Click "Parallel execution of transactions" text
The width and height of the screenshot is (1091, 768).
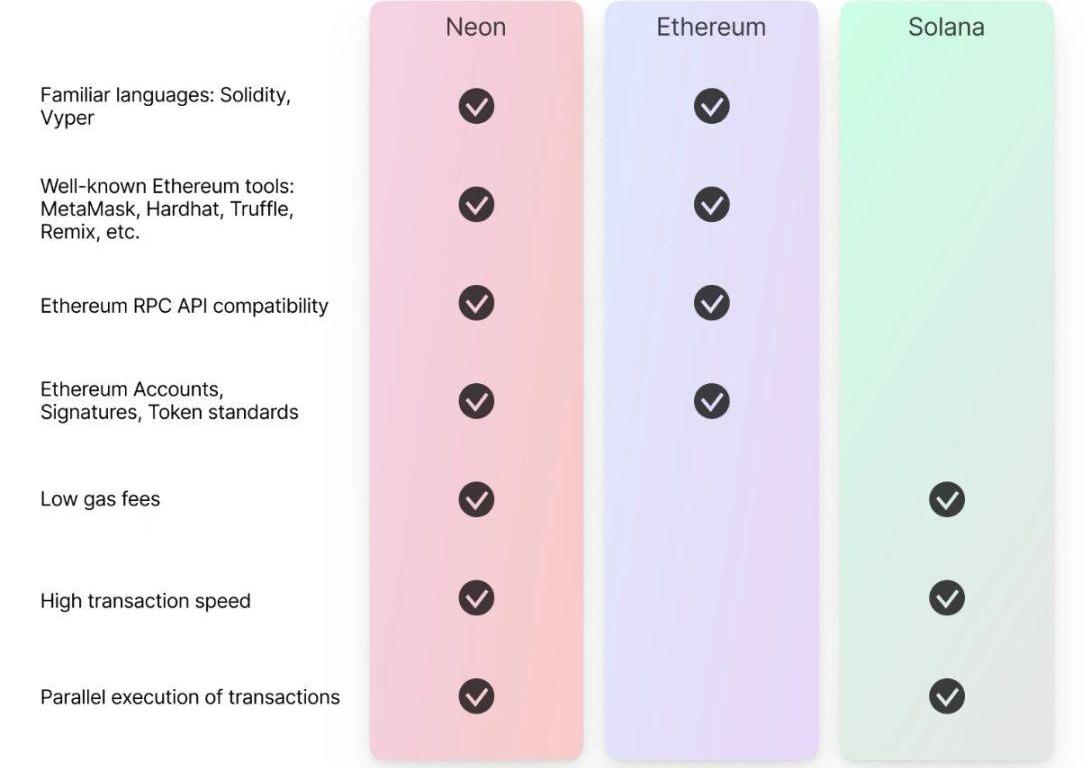[190, 697]
